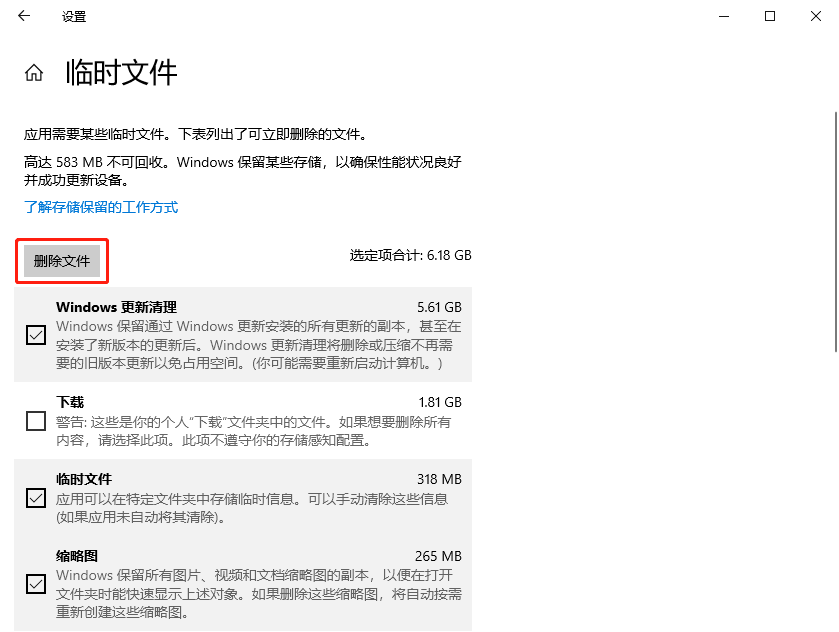Viewport: 839px width, 632px height.
Task: Click the 1.81 GB size value
Action: [439, 401]
